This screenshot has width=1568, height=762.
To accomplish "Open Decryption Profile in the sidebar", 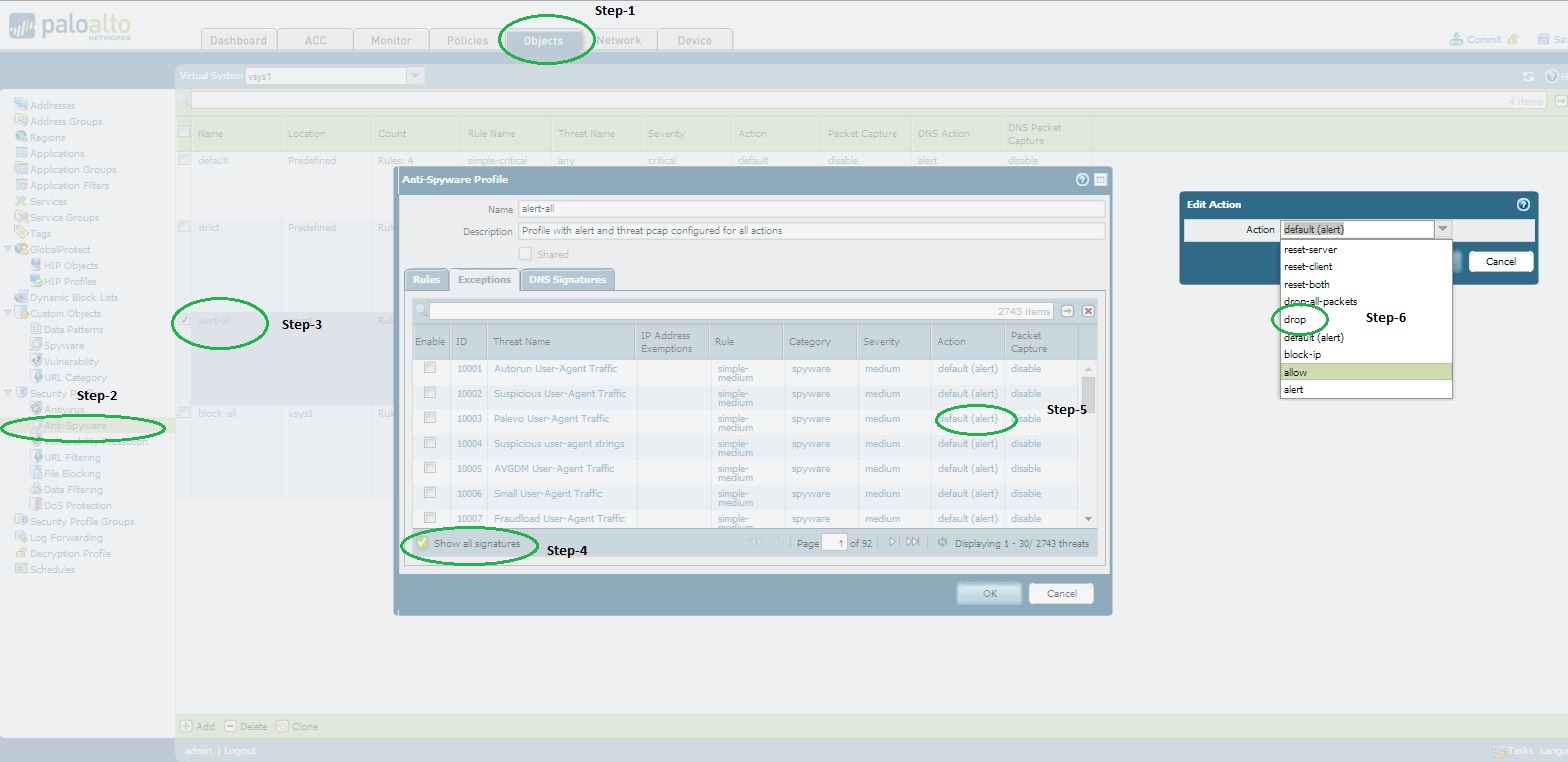I will (70, 553).
